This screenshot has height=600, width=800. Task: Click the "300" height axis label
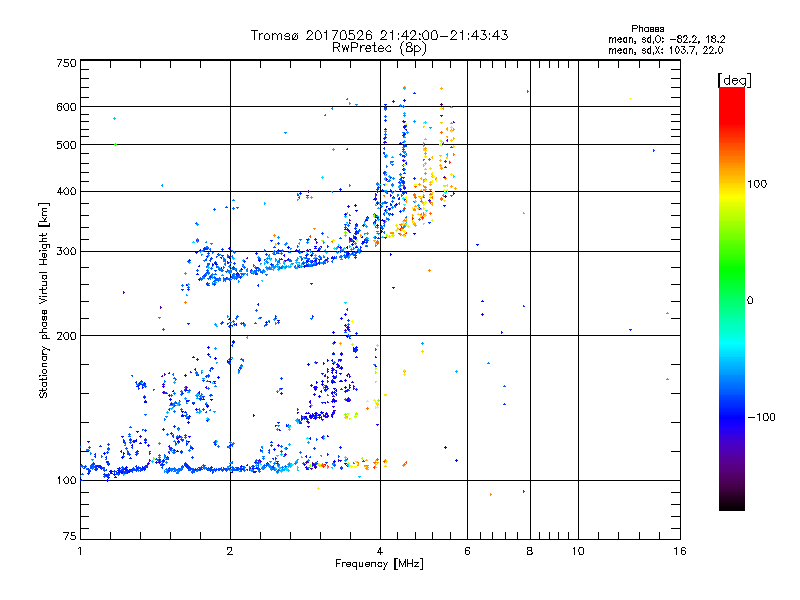coord(67,252)
